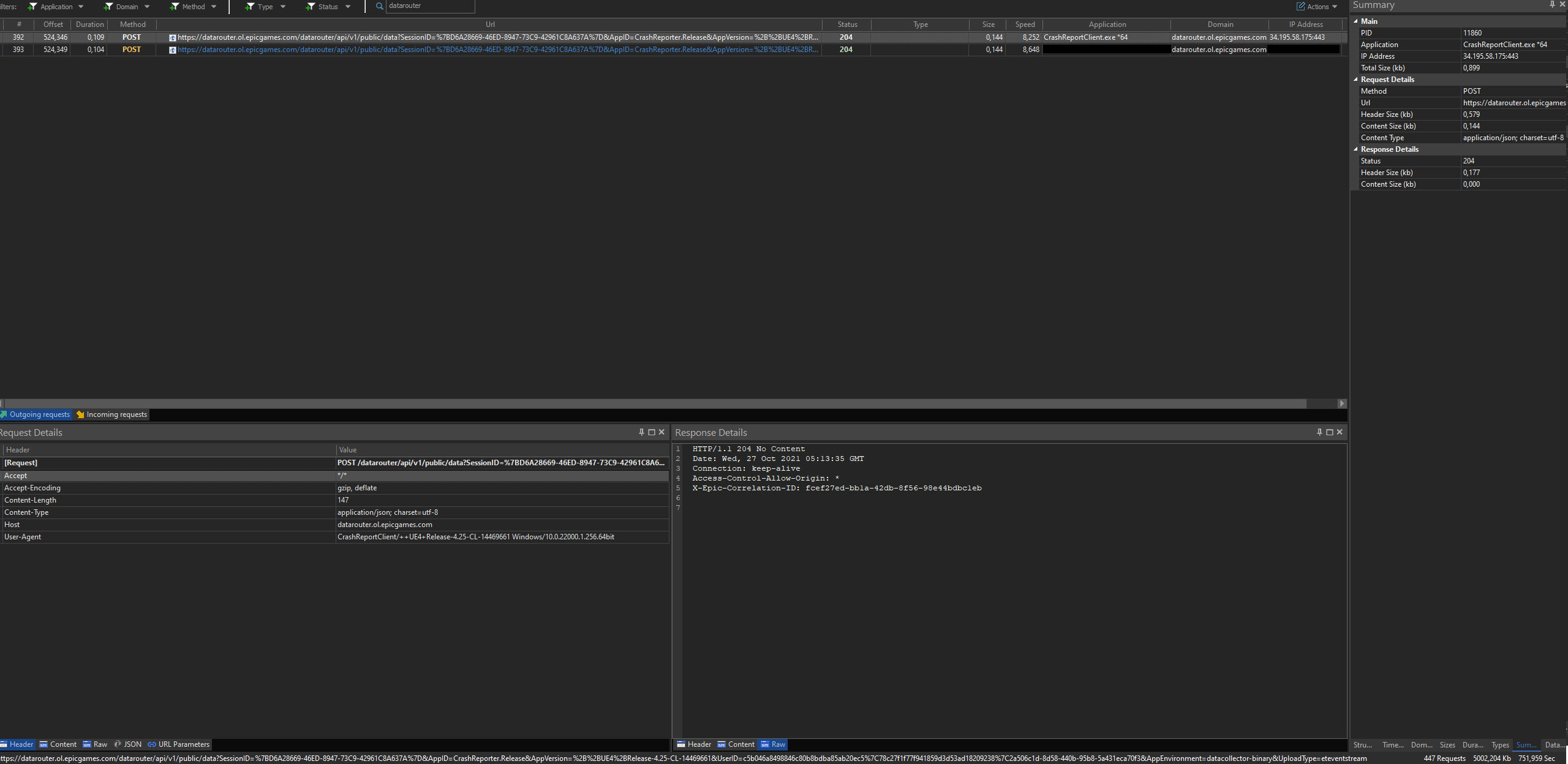Pin the Request Details panel

tap(641, 432)
